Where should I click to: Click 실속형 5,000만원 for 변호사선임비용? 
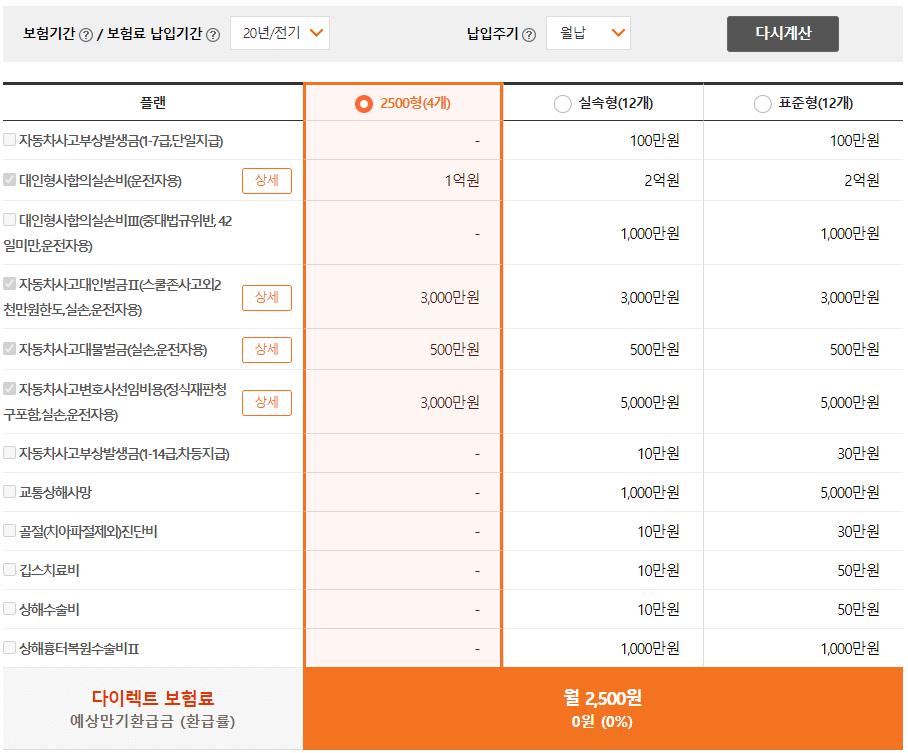650,403
